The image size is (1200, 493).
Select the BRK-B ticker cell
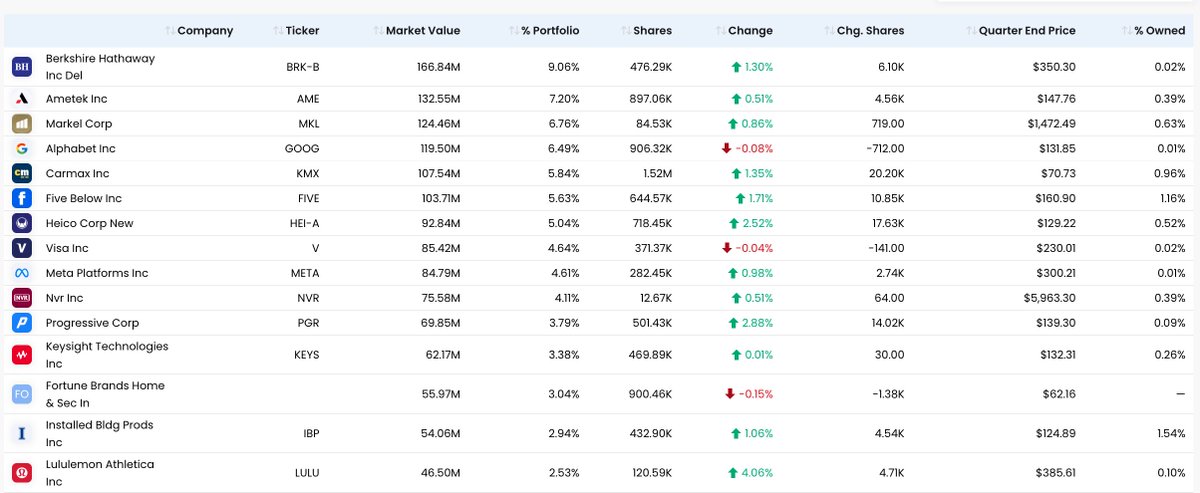[303, 67]
